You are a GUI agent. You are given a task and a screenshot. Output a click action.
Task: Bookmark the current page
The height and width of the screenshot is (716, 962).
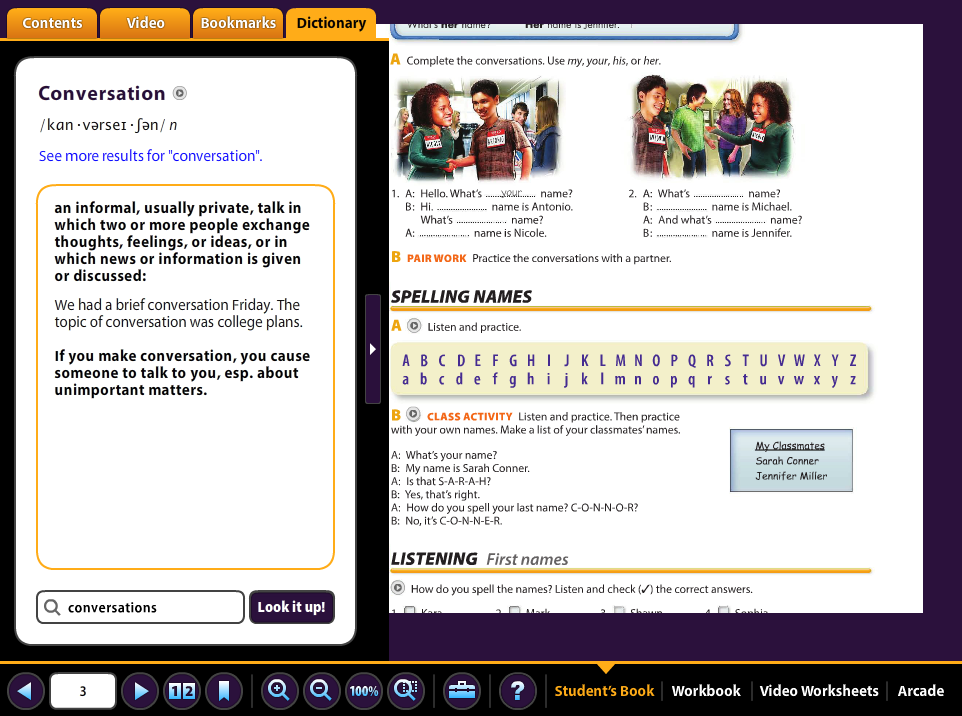point(224,690)
